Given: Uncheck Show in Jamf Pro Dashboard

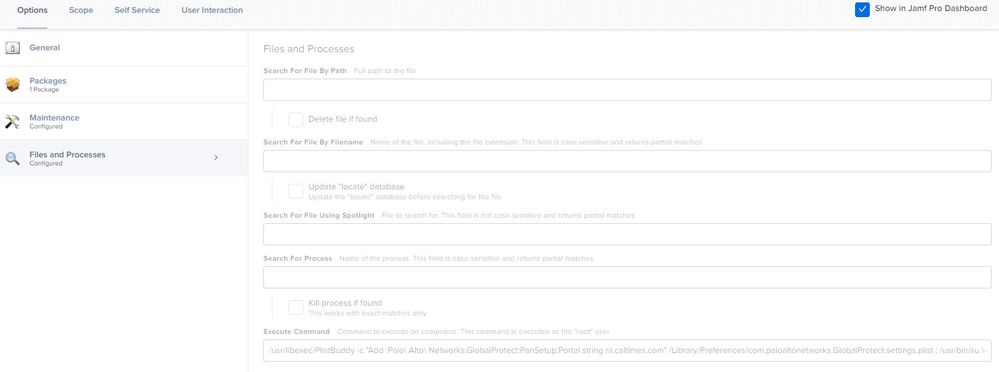Looking at the screenshot, I should point(862,10).
